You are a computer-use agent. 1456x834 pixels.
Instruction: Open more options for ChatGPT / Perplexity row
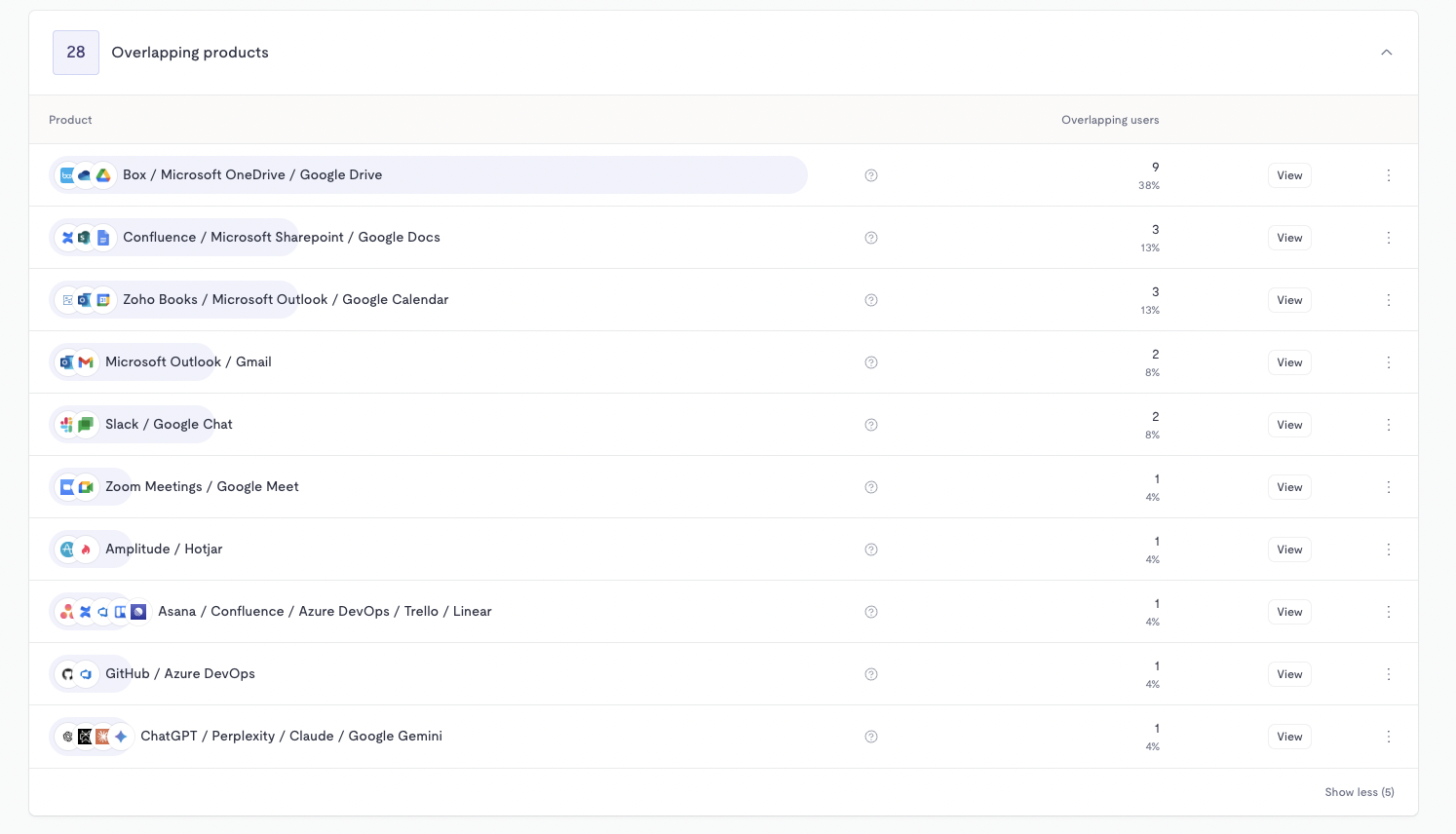[1389, 737]
